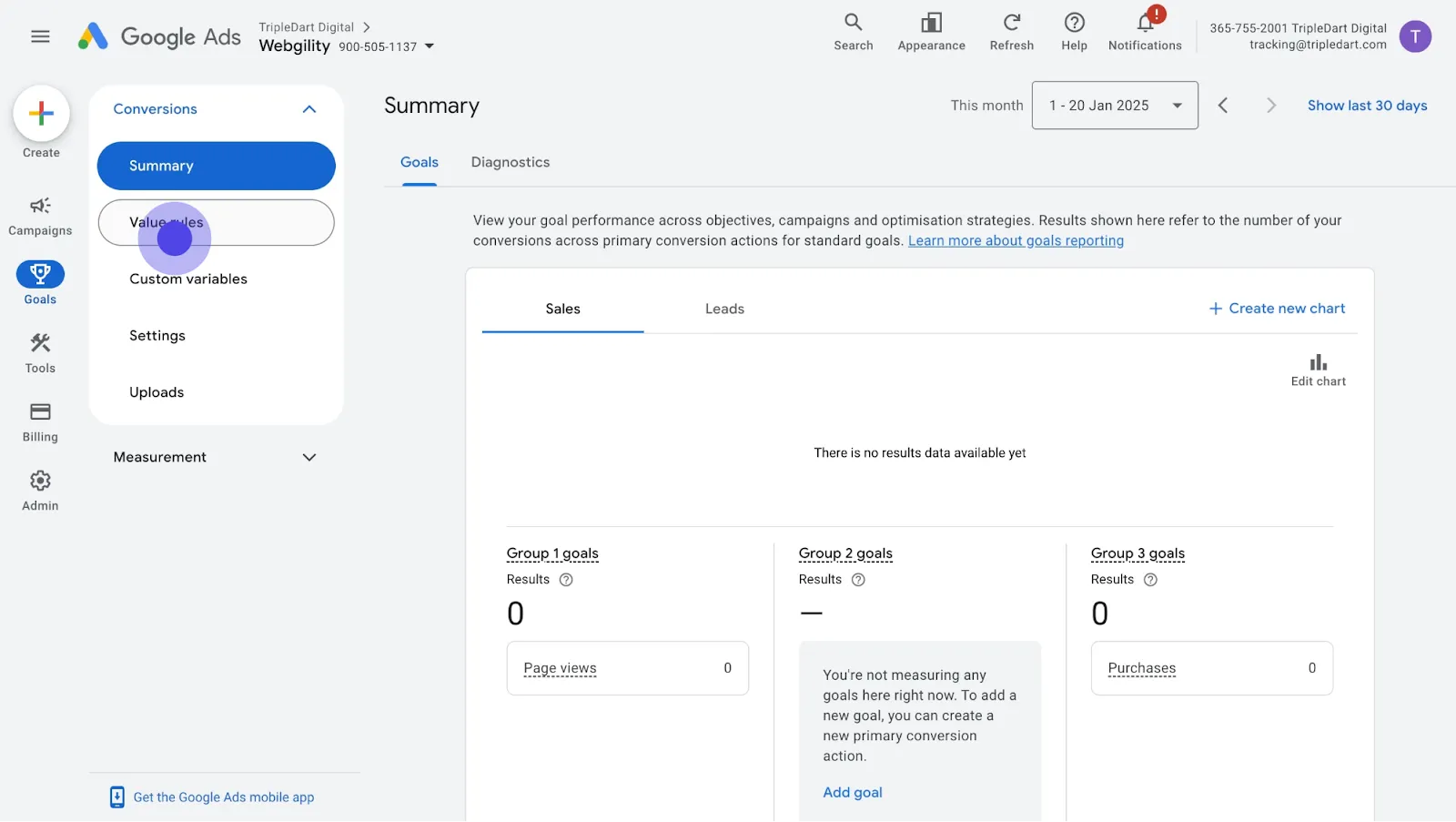This screenshot has height=822, width=1456.
Task: Open the Purchases goal card
Action: click(x=1212, y=668)
